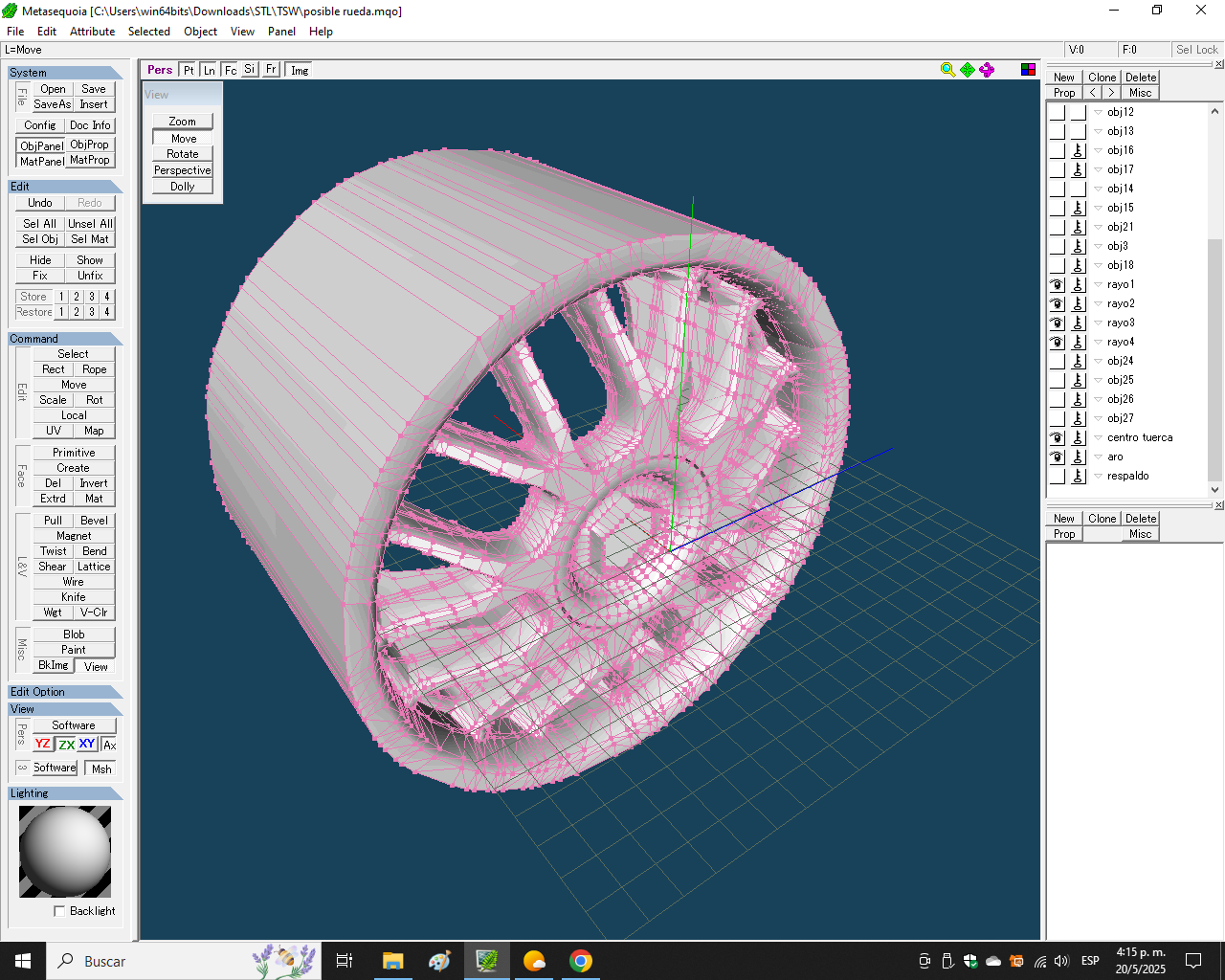Collapse the triangle next to centro tuerca

1098,437
